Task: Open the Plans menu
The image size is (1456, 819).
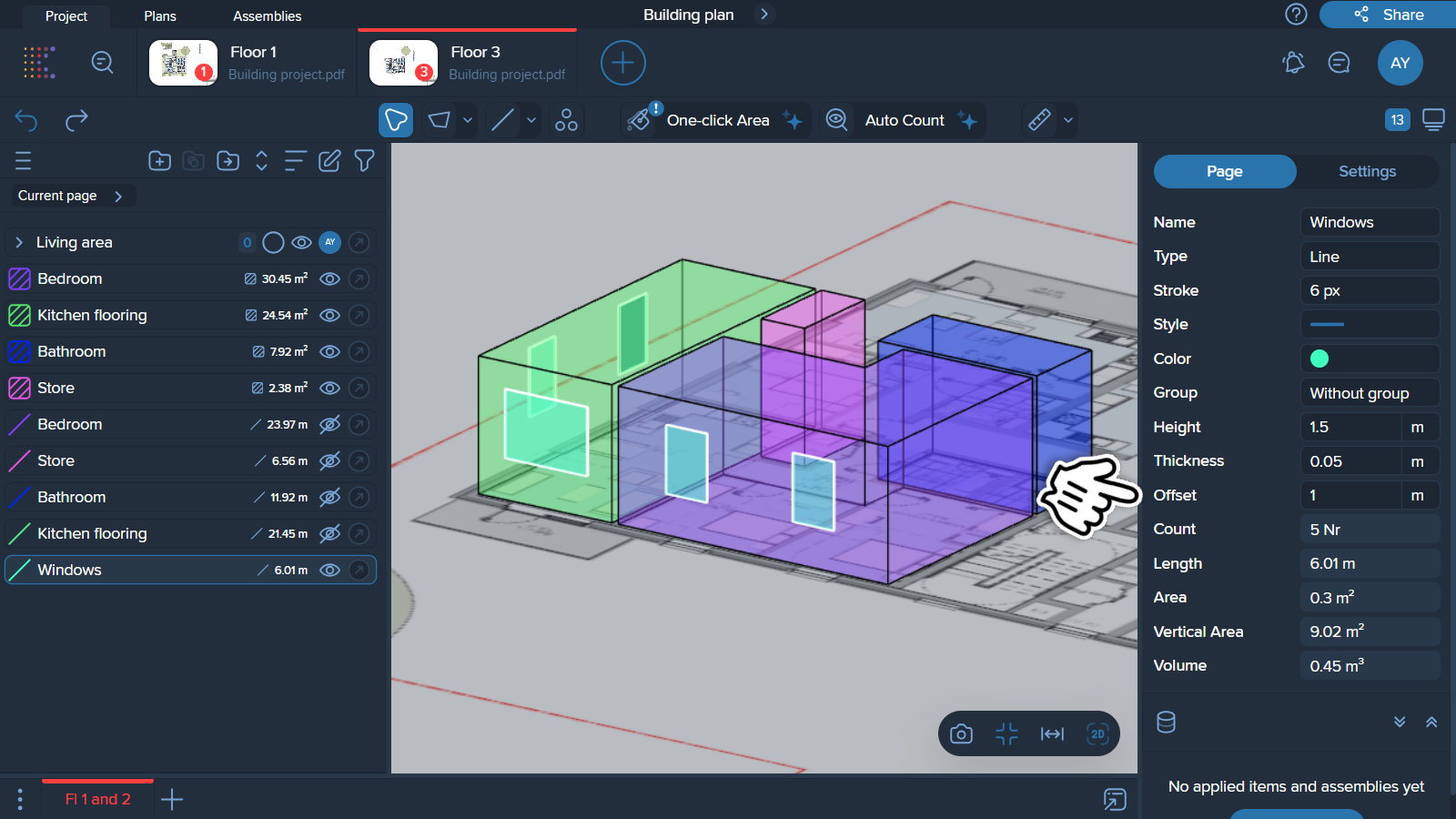Action: pyautogui.click(x=160, y=16)
